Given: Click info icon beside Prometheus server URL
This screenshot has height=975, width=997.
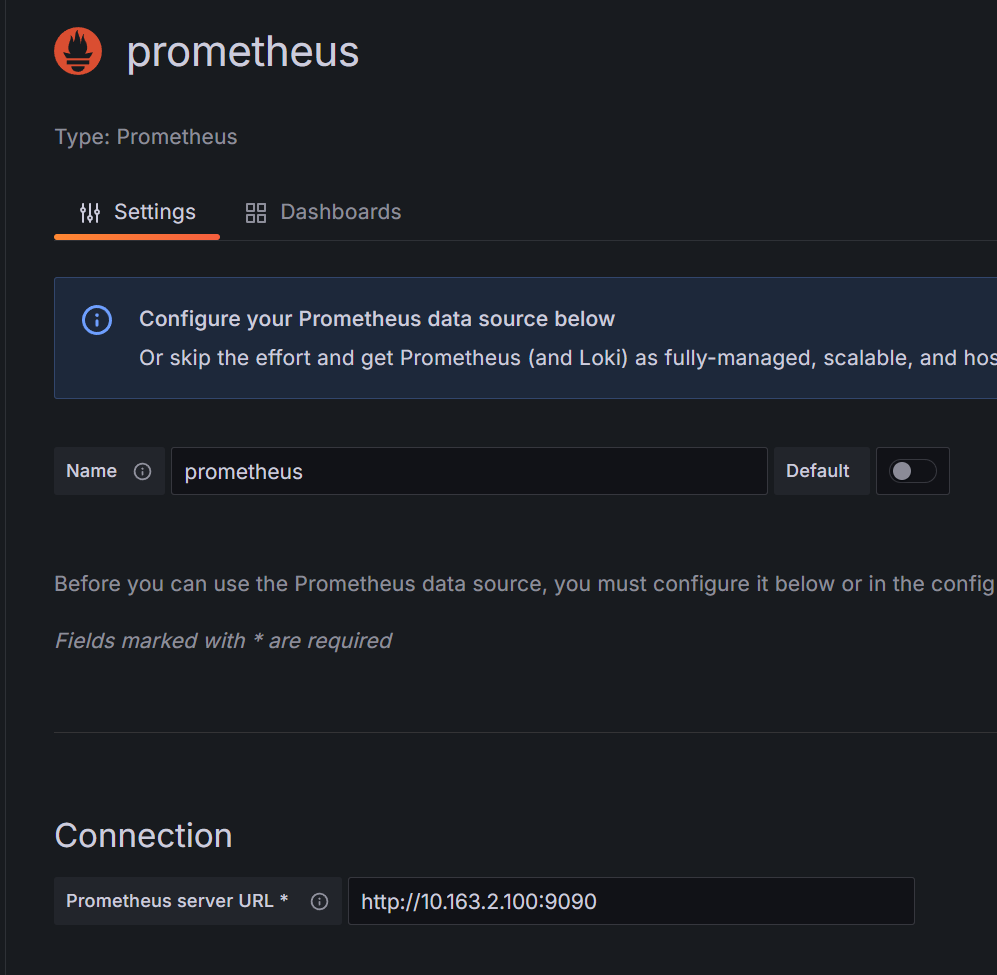Looking at the screenshot, I should tap(319, 901).
